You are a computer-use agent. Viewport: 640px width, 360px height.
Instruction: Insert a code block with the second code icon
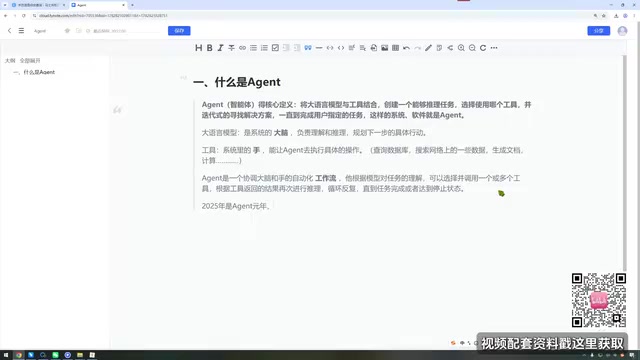341,48
